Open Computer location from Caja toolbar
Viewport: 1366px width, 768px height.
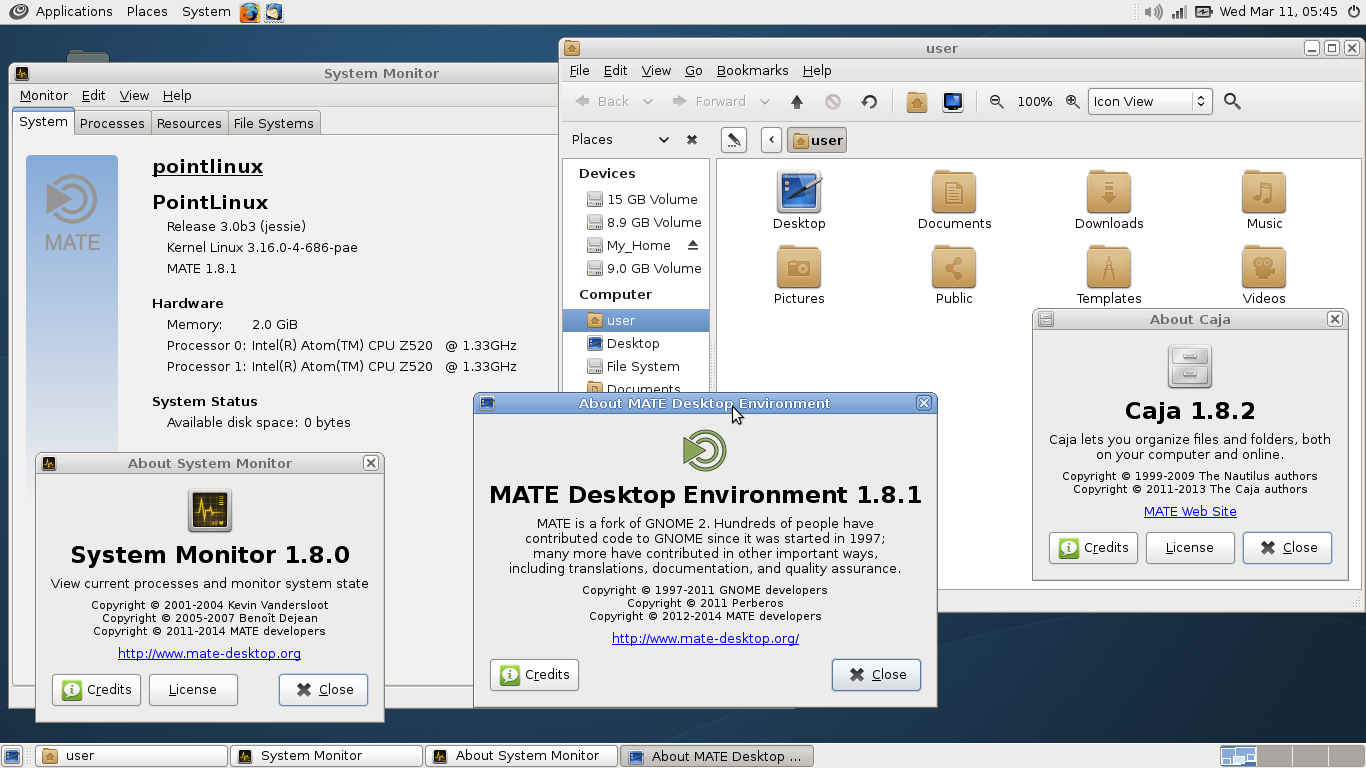point(953,101)
